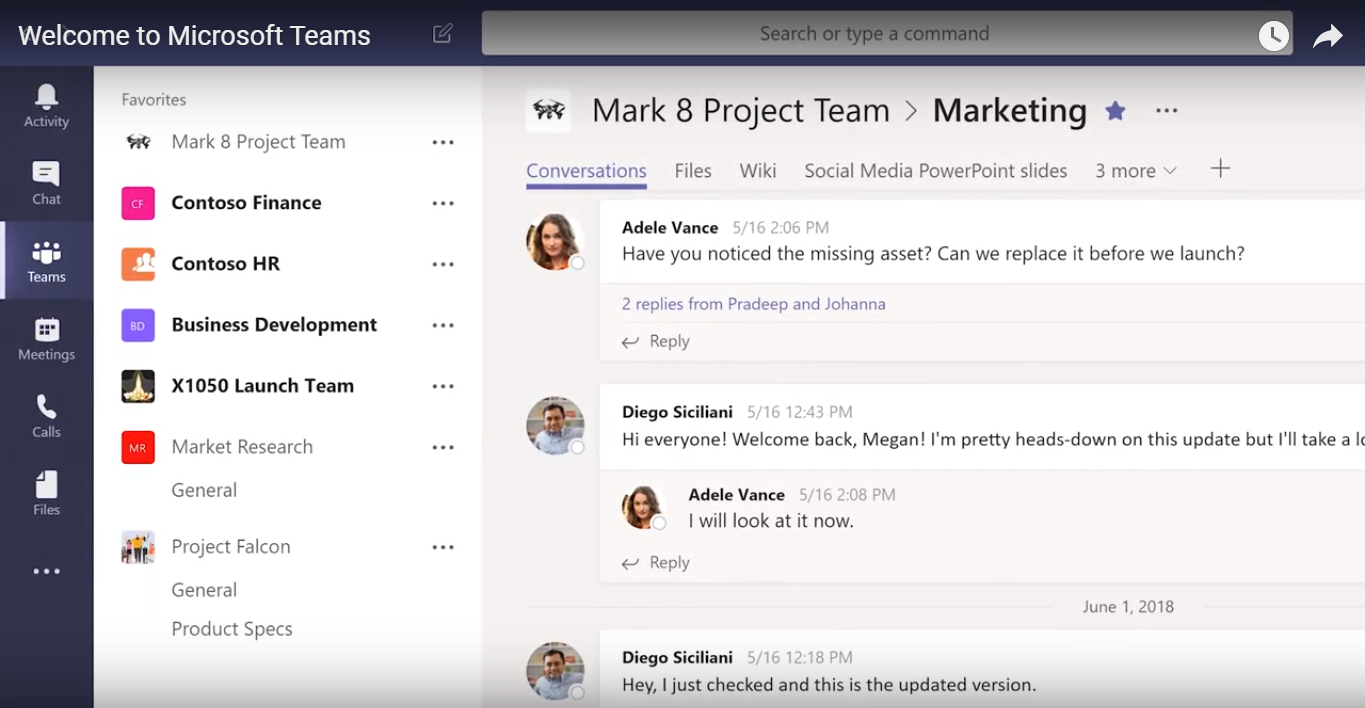Click the compose new chat icon
The width and height of the screenshot is (1365, 708).
(x=443, y=33)
